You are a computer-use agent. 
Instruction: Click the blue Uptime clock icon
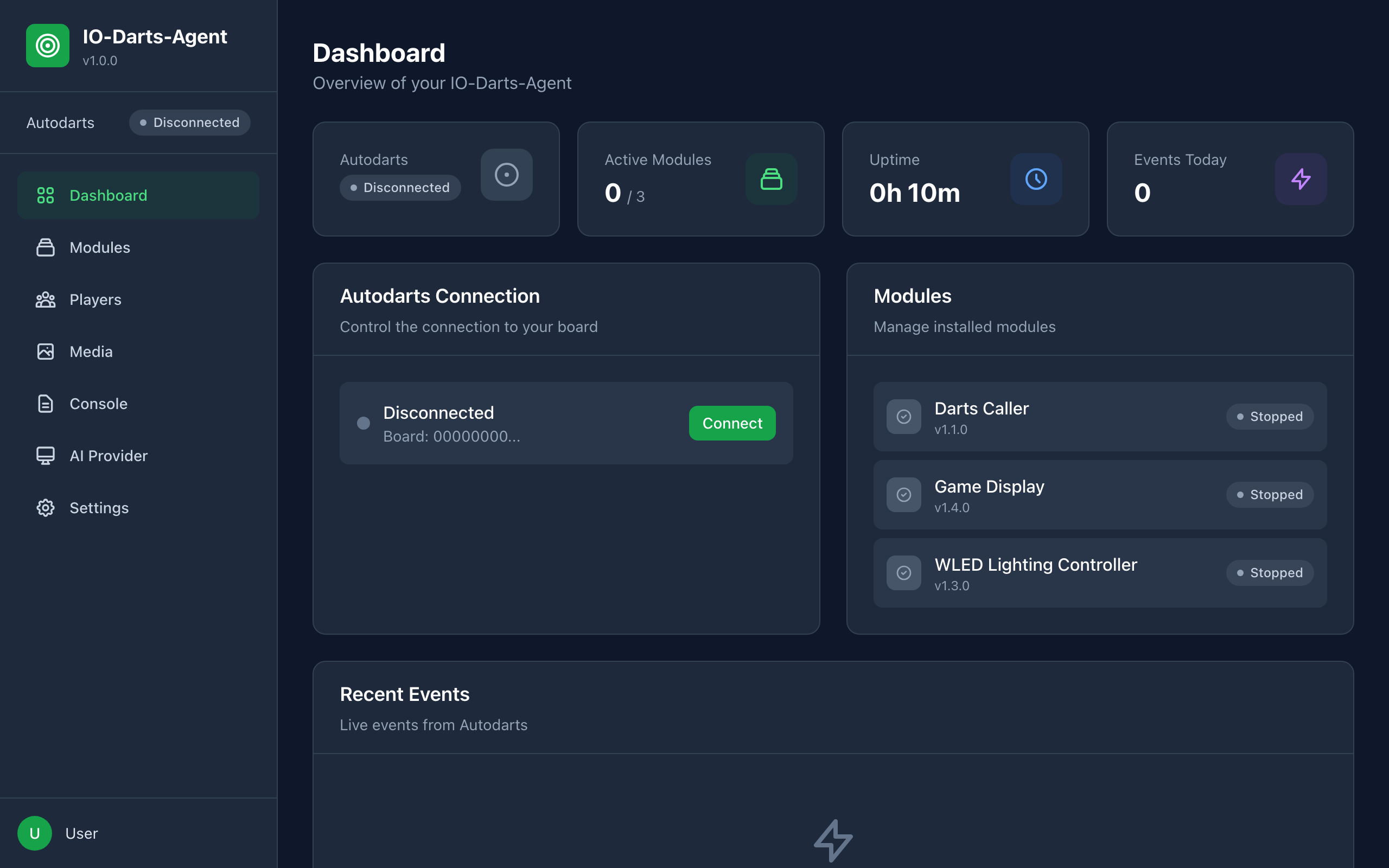point(1036,179)
